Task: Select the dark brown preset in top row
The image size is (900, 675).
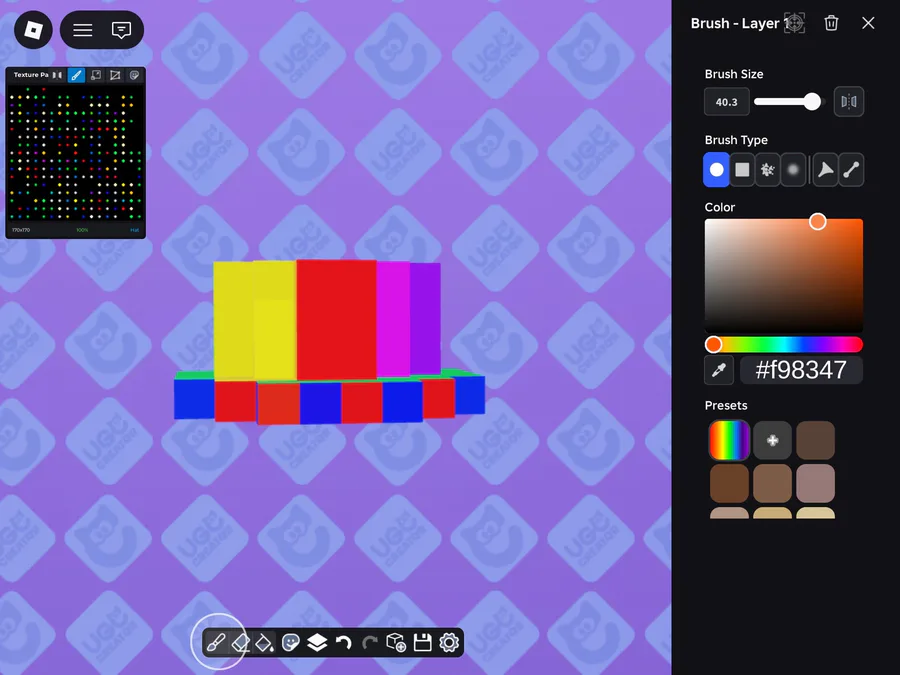Action: click(x=815, y=440)
